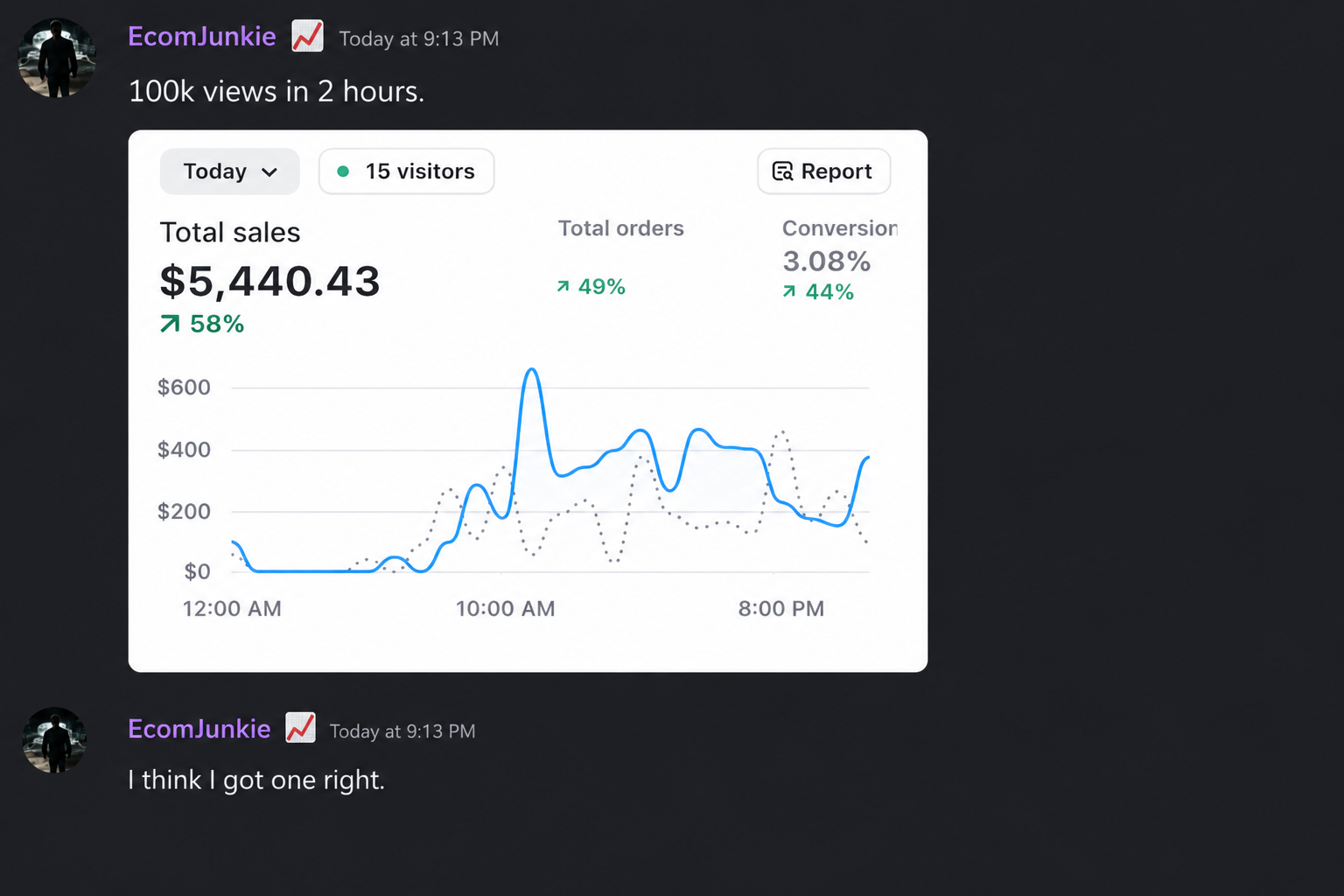1344x896 pixels.
Task: Click the 15 visitors pill
Action: pos(406,171)
